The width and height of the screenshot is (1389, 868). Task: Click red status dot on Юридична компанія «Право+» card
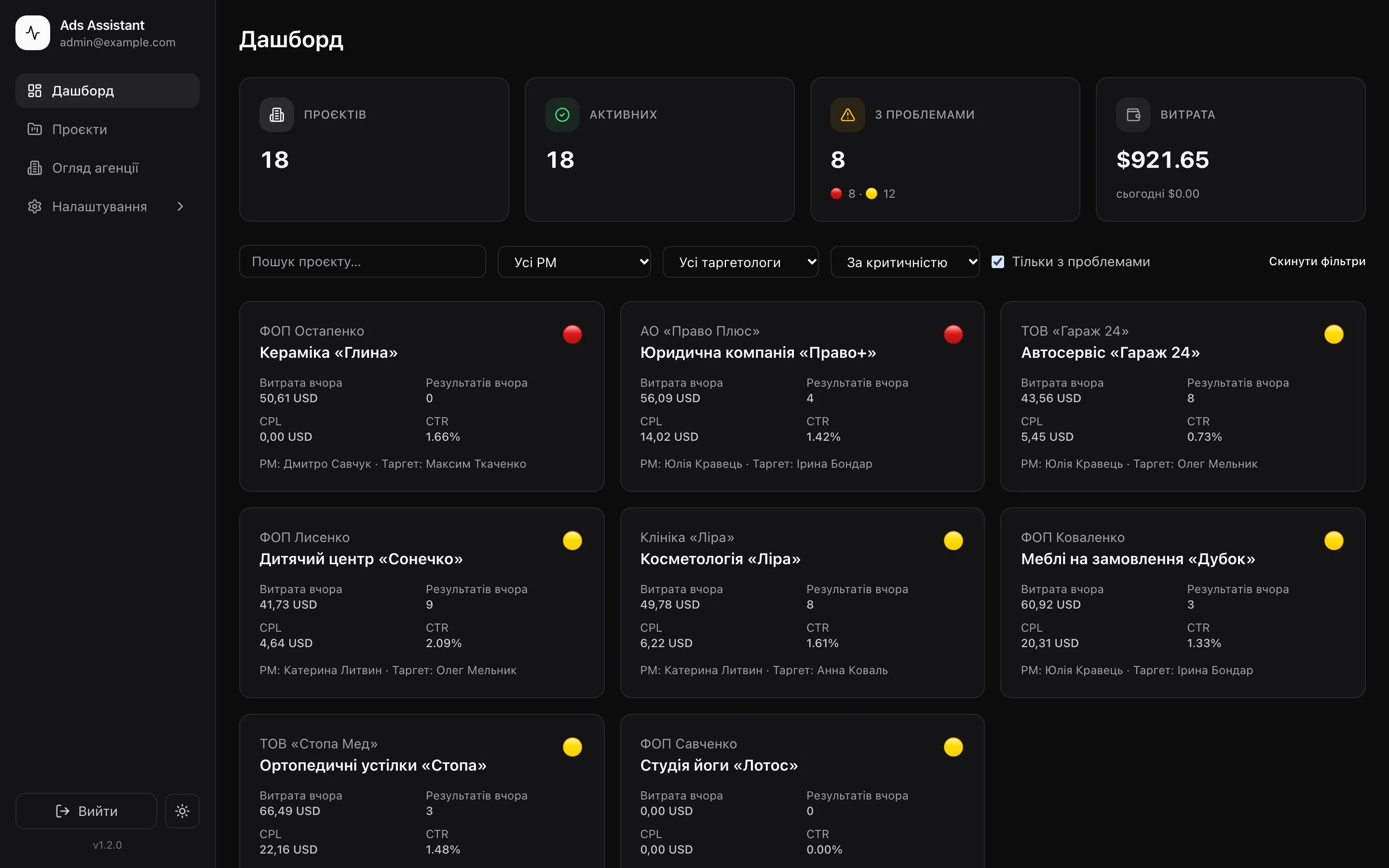953,334
